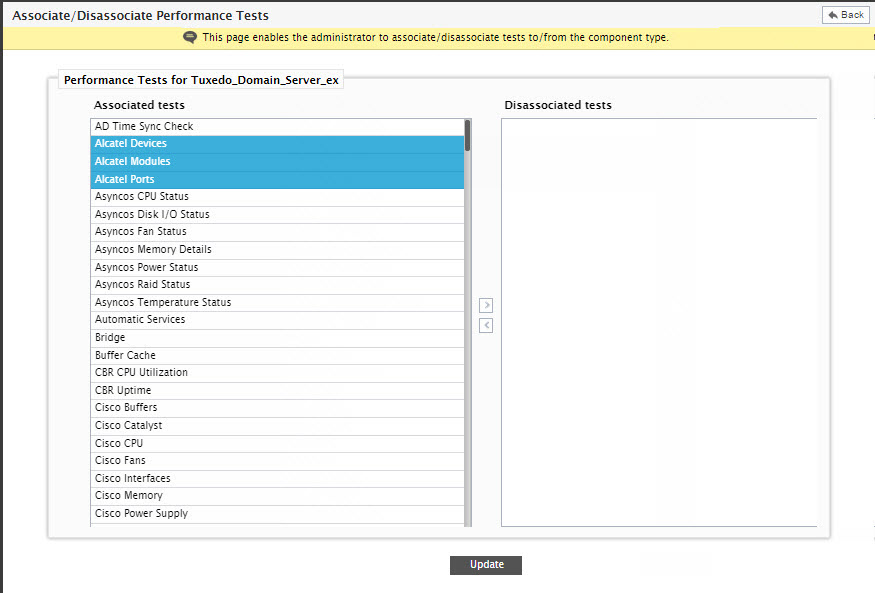Image resolution: width=875 pixels, height=593 pixels.
Task: Select Cisco Interfaces test
Action: point(277,479)
